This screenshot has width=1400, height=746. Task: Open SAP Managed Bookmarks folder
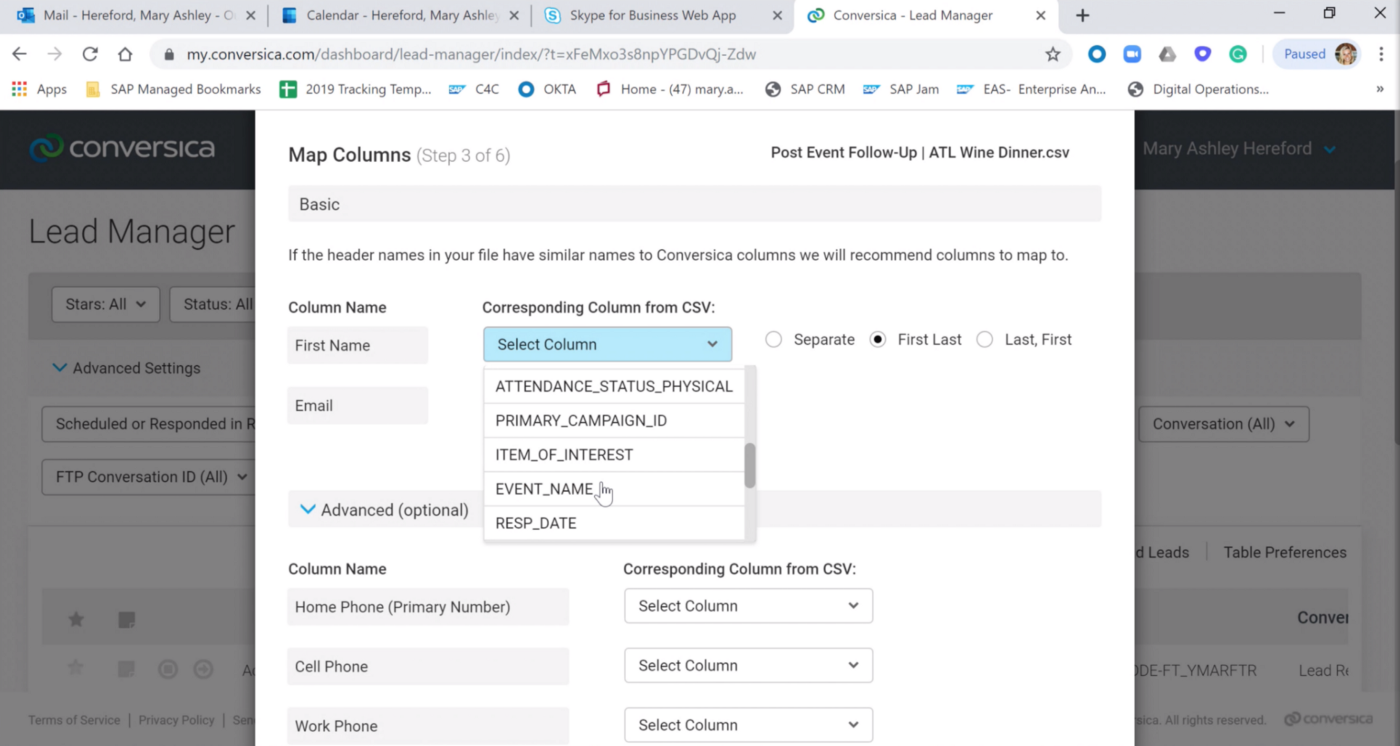[x=174, y=89]
